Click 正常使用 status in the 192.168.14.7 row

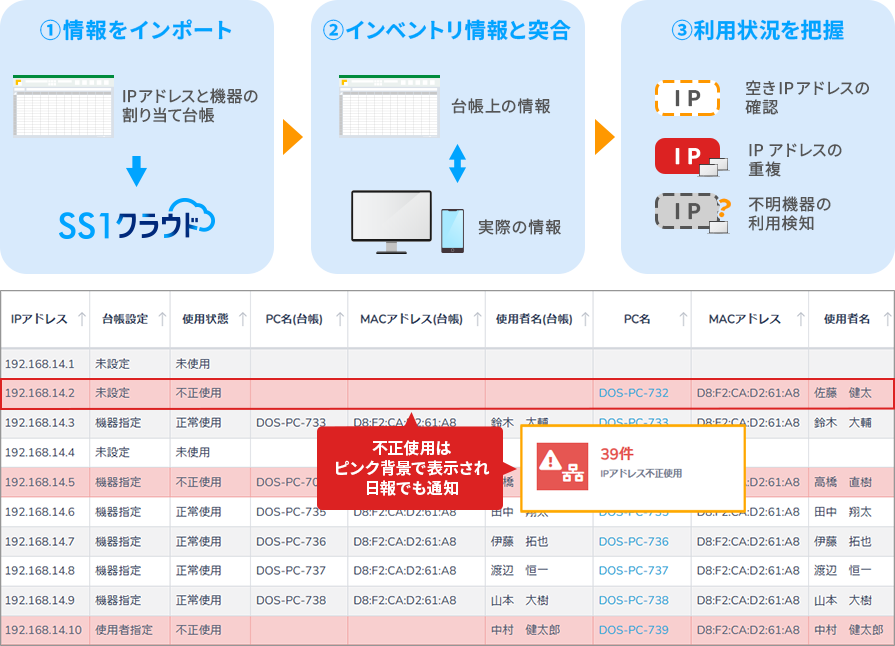click(198, 542)
